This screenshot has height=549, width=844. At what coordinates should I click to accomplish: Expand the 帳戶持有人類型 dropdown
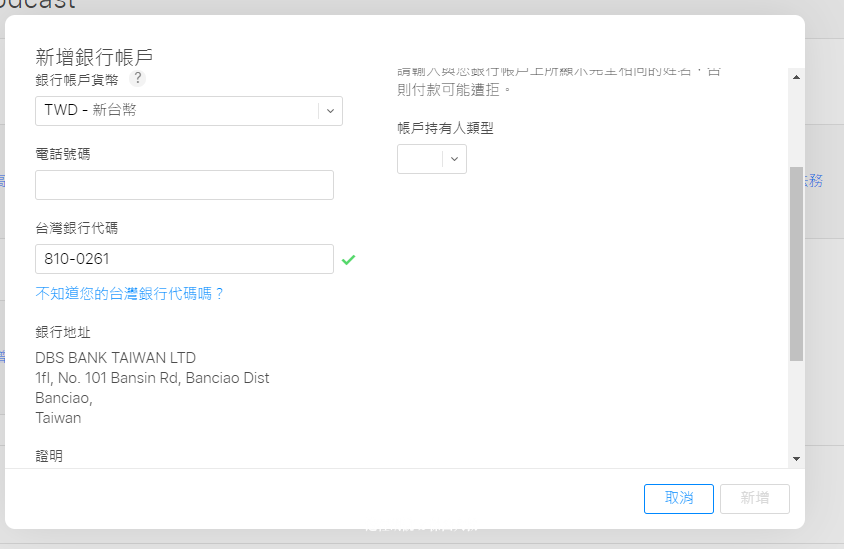pyautogui.click(x=432, y=159)
